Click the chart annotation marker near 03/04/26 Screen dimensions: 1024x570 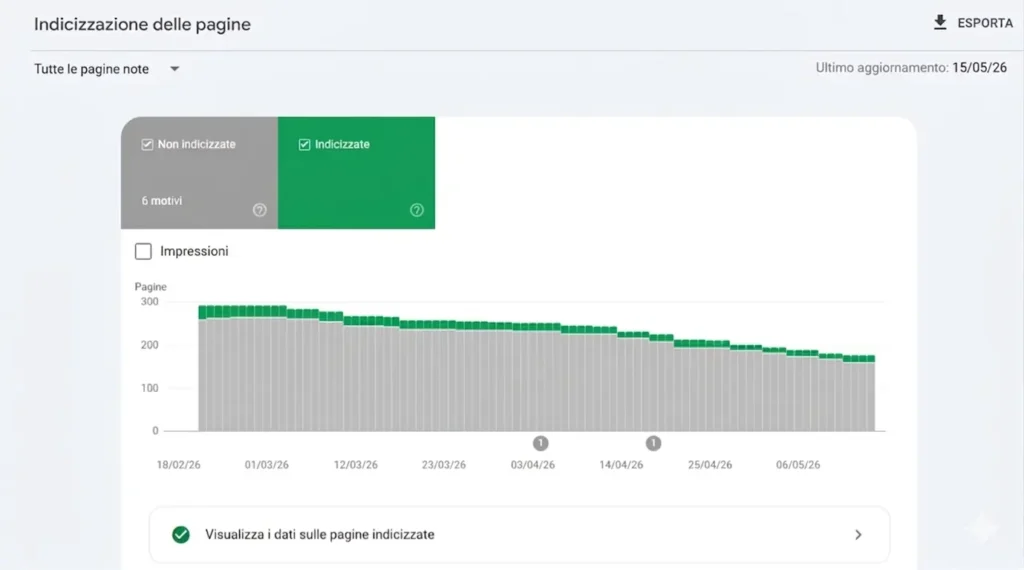[x=540, y=443]
